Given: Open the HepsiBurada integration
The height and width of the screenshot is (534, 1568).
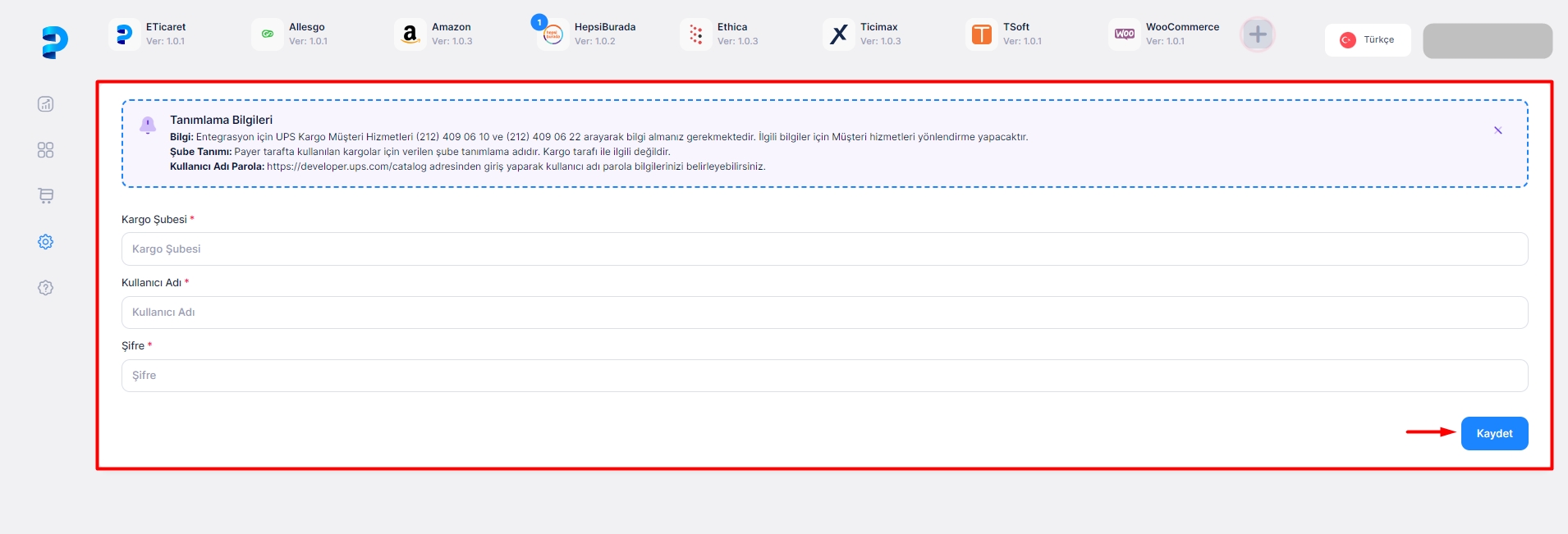Looking at the screenshot, I should point(586,34).
